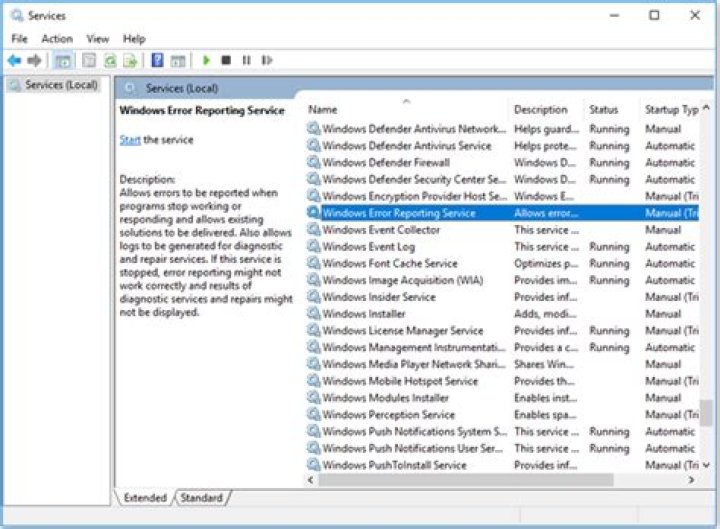The height and width of the screenshot is (529, 720).
Task: Select Windows Push Notifications System Service name
Action: 415,432
